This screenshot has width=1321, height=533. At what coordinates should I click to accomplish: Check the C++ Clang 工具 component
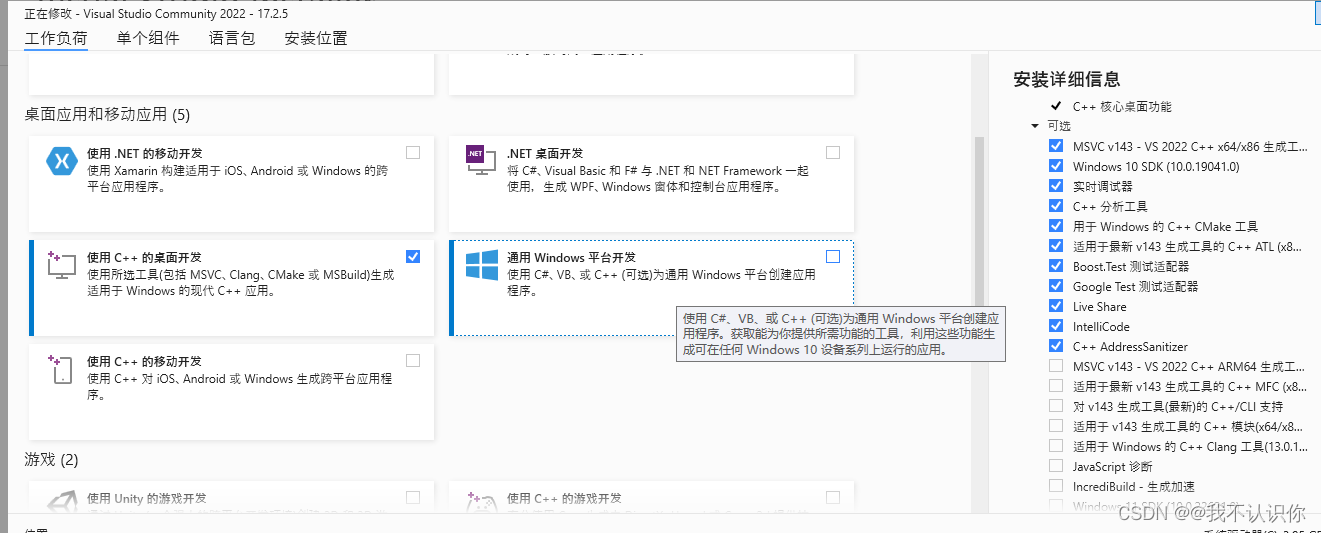[1056, 446]
